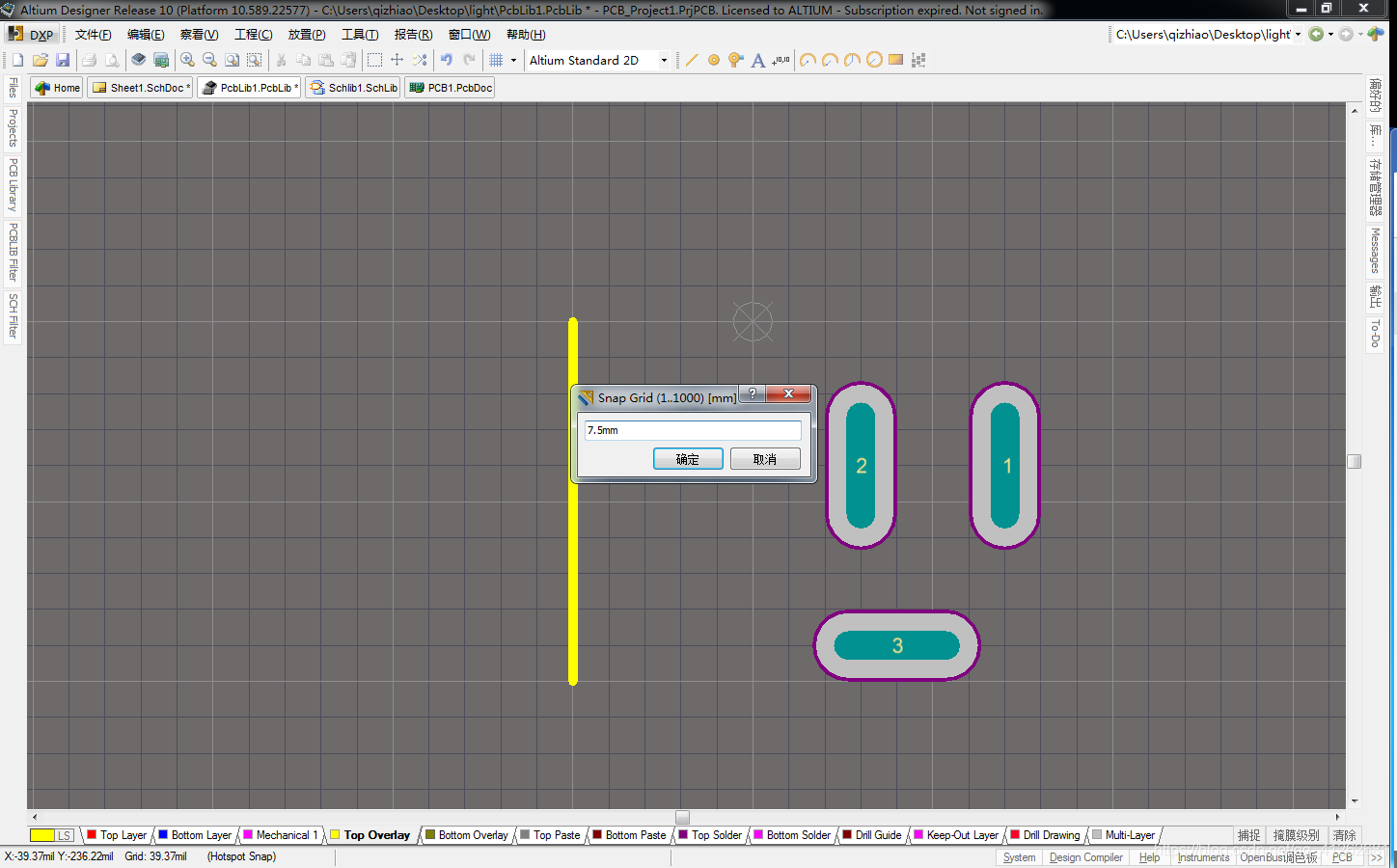
Task: Open the 帮助(H) menu
Action: pos(526,34)
